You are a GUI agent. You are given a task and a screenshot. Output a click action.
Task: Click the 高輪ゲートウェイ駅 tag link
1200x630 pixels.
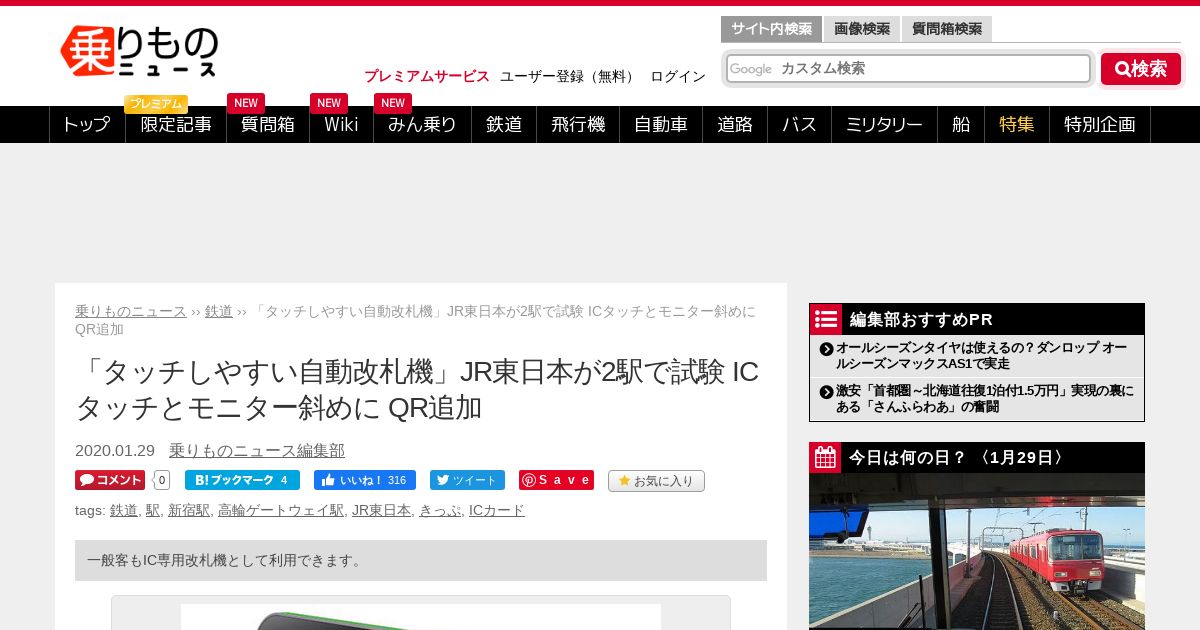coord(281,510)
